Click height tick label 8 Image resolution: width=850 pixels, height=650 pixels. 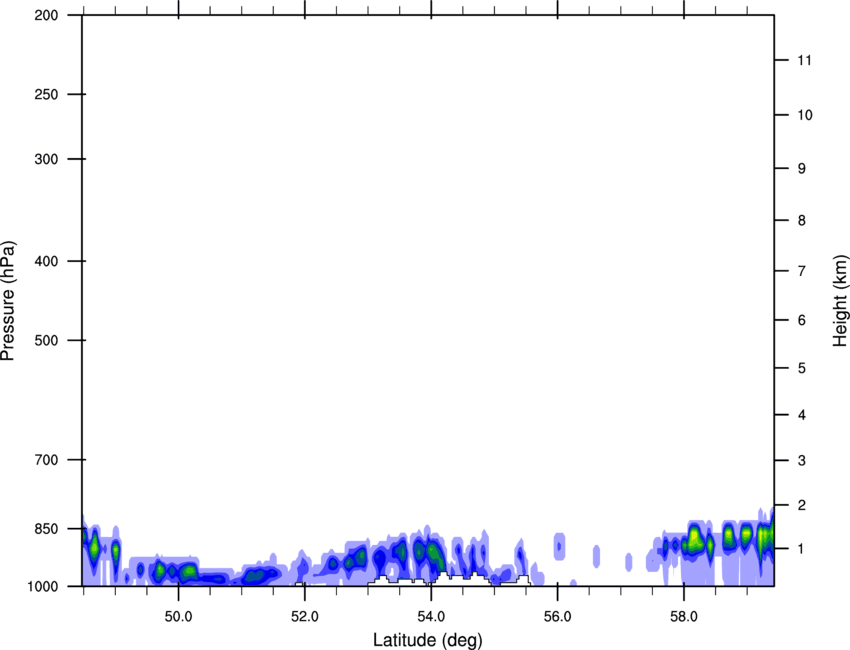[802, 221]
